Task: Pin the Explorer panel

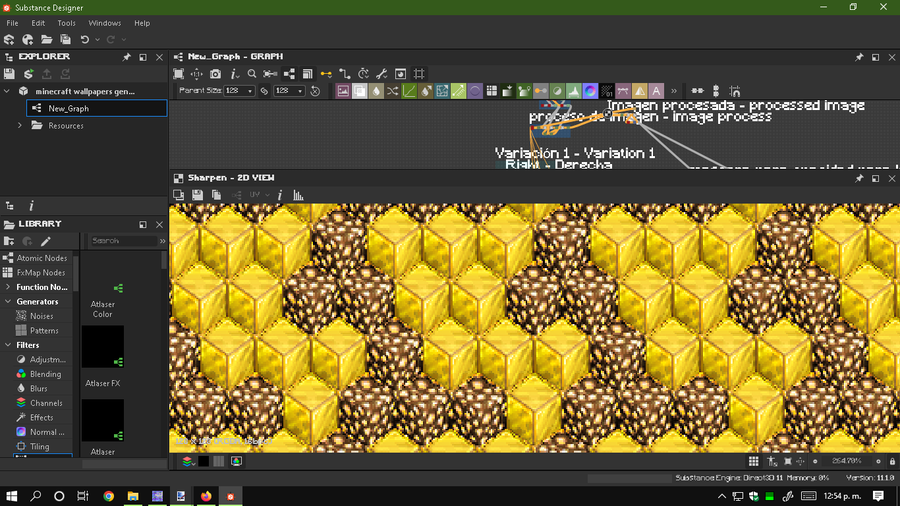Action: pos(126,57)
